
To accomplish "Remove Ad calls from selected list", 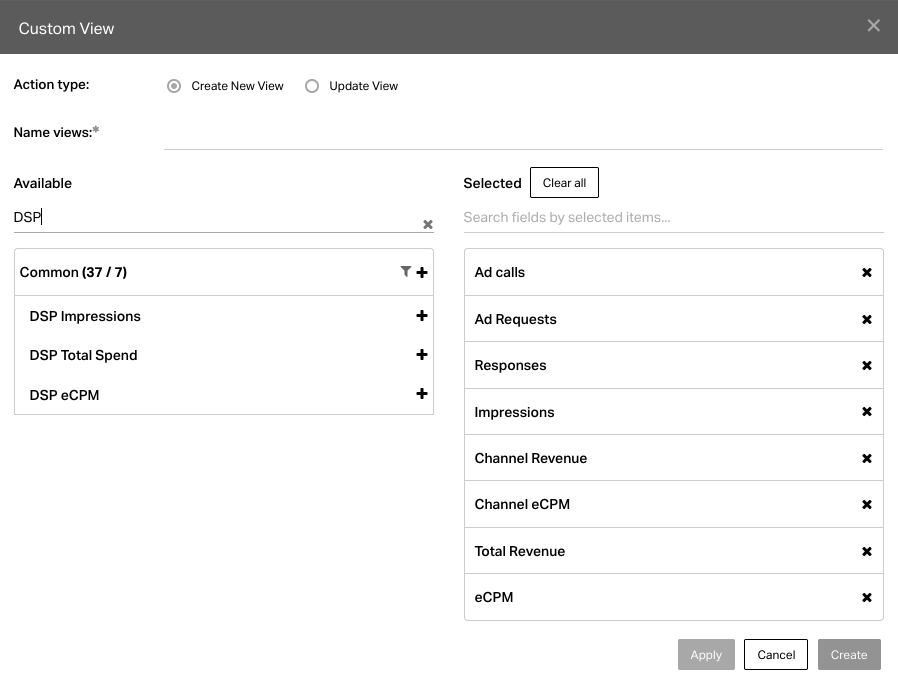I will click(x=867, y=272).
